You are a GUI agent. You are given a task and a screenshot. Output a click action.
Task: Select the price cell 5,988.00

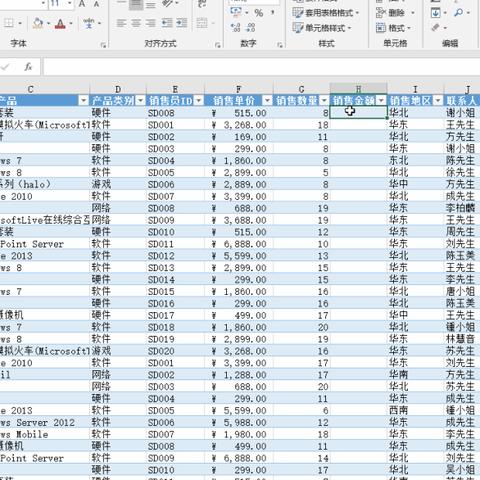tap(239, 422)
